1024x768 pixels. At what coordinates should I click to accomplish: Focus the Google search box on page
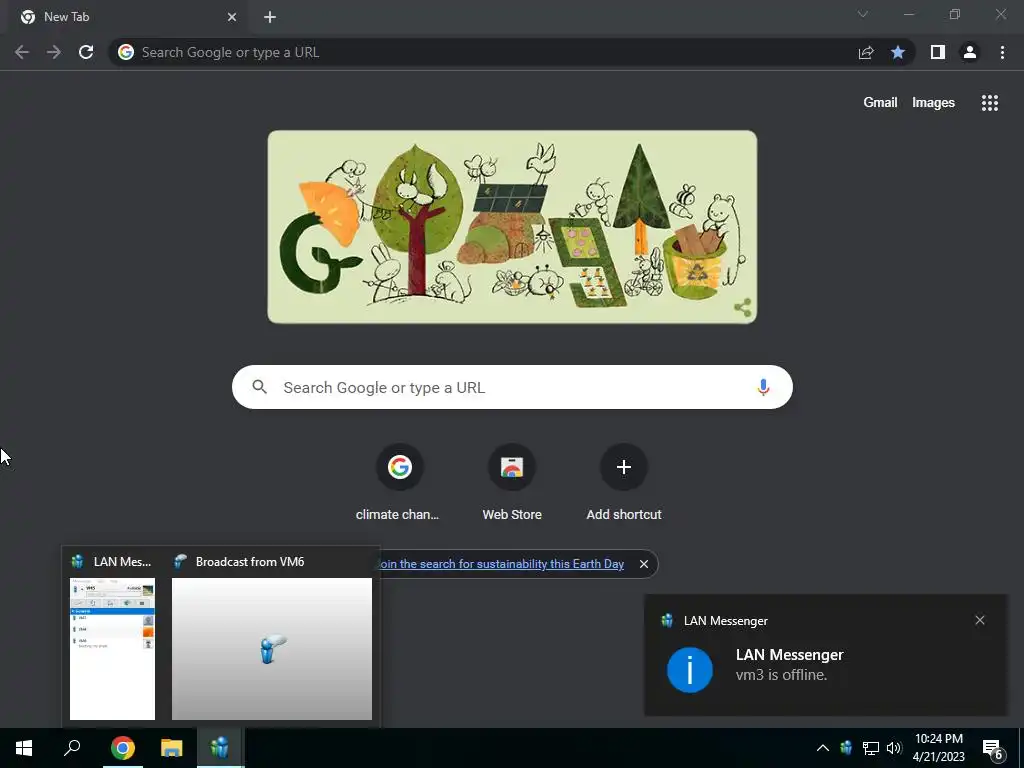coord(512,387)
